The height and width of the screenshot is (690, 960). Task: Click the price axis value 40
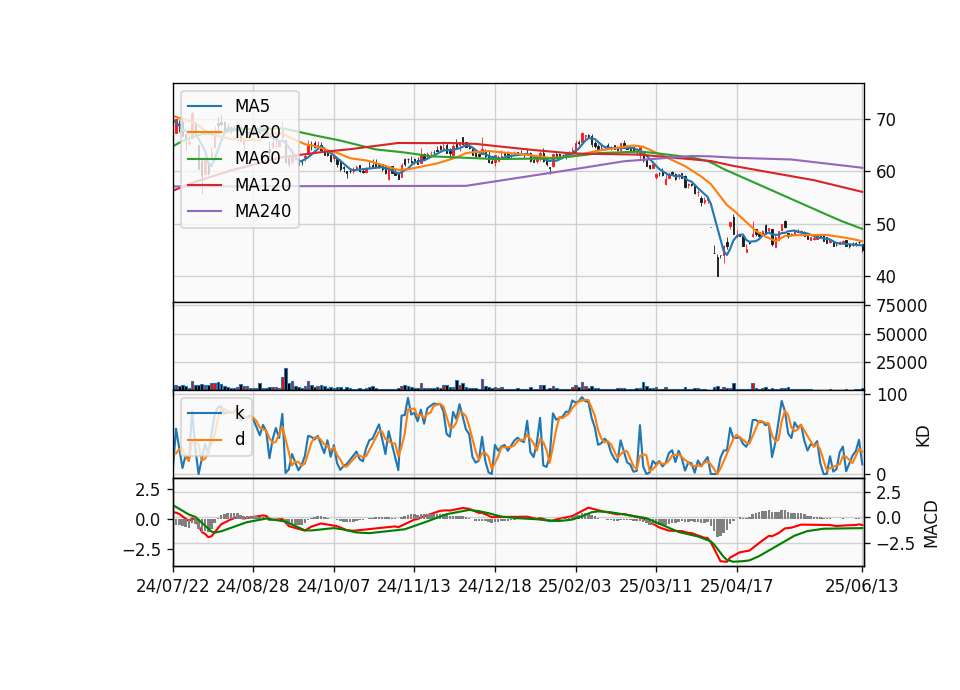pos(886,277)
